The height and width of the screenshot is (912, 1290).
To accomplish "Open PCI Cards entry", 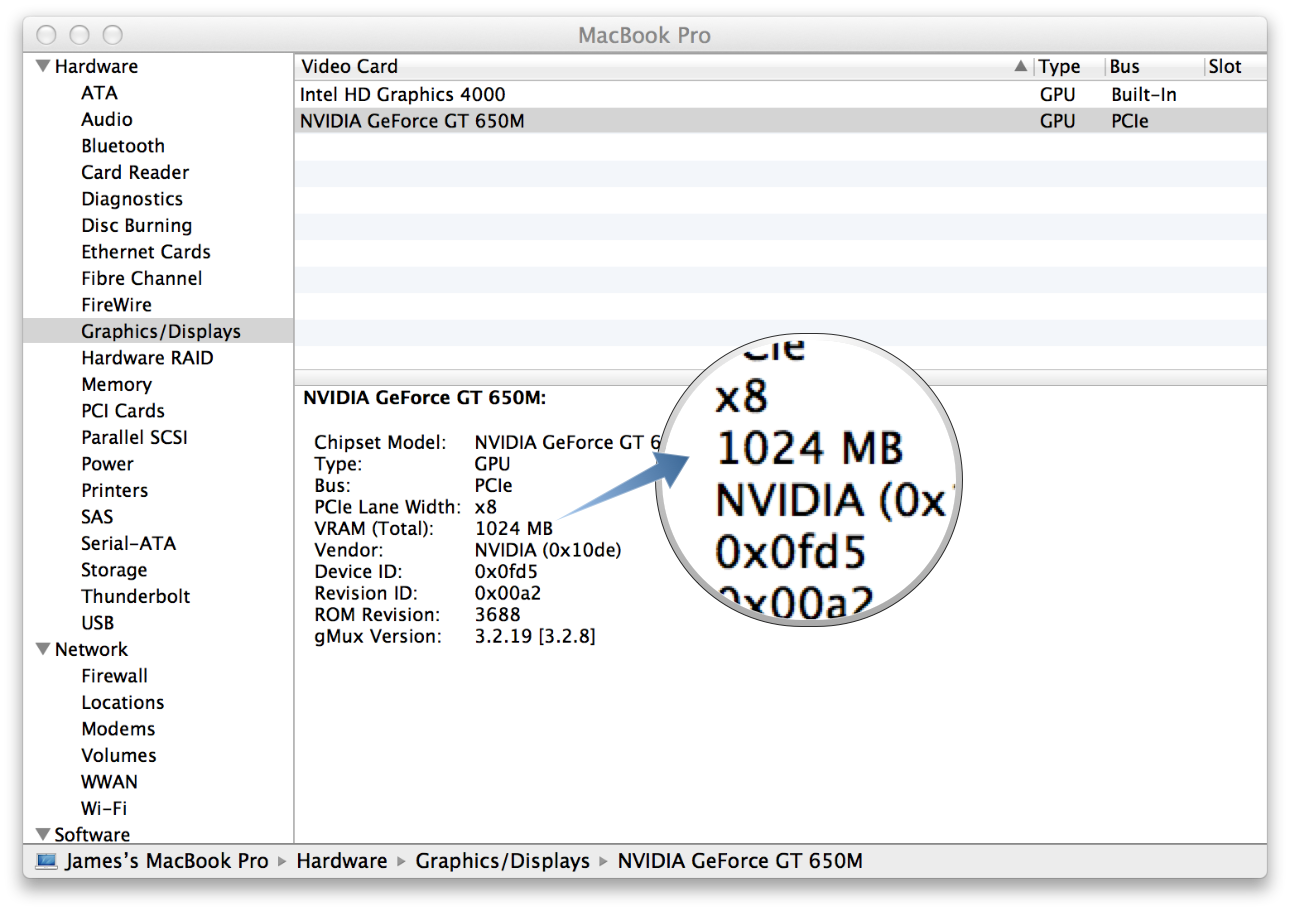I will click(x=123, y=411).
